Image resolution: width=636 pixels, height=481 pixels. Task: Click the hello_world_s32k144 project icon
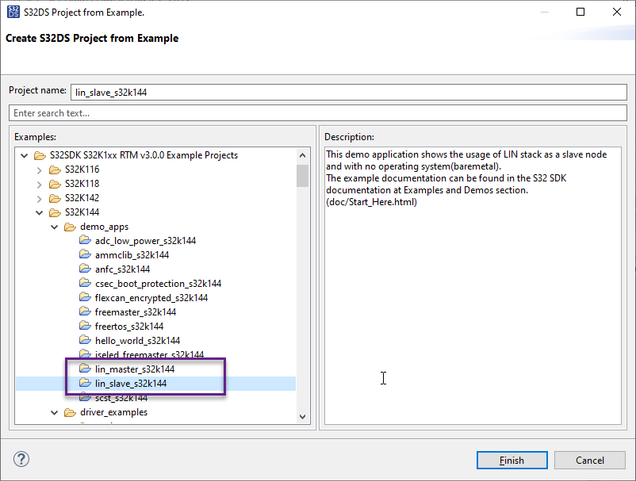85,340
